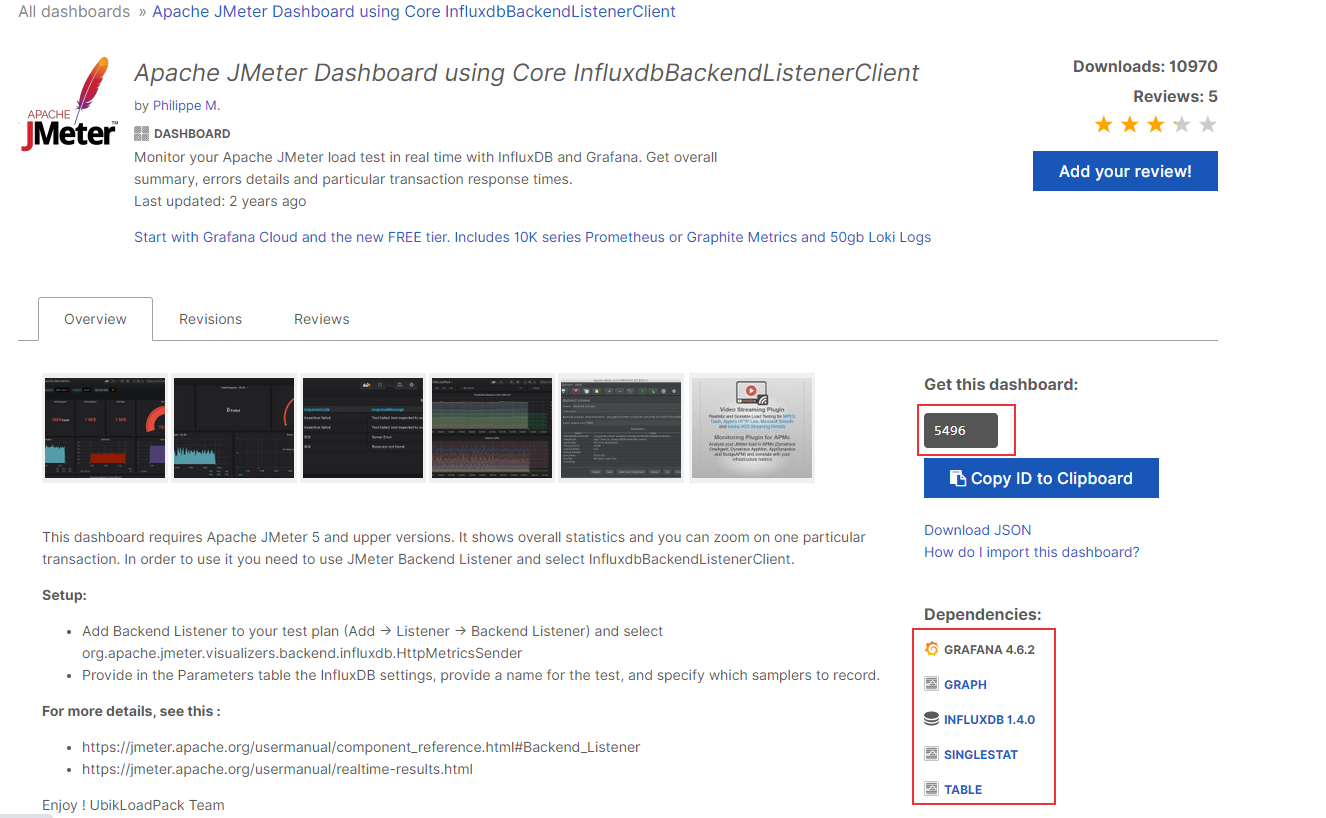The width and height of the screenshot is (1326, 818).
Task: Click Copy ID to Clipboard button
Action: 1041,478
